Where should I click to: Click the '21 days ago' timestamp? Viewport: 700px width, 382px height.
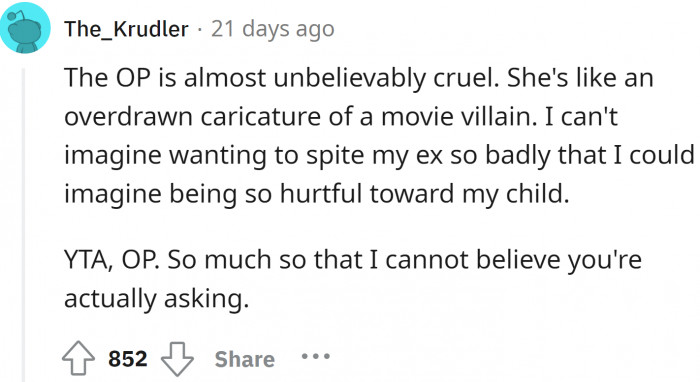273,29
